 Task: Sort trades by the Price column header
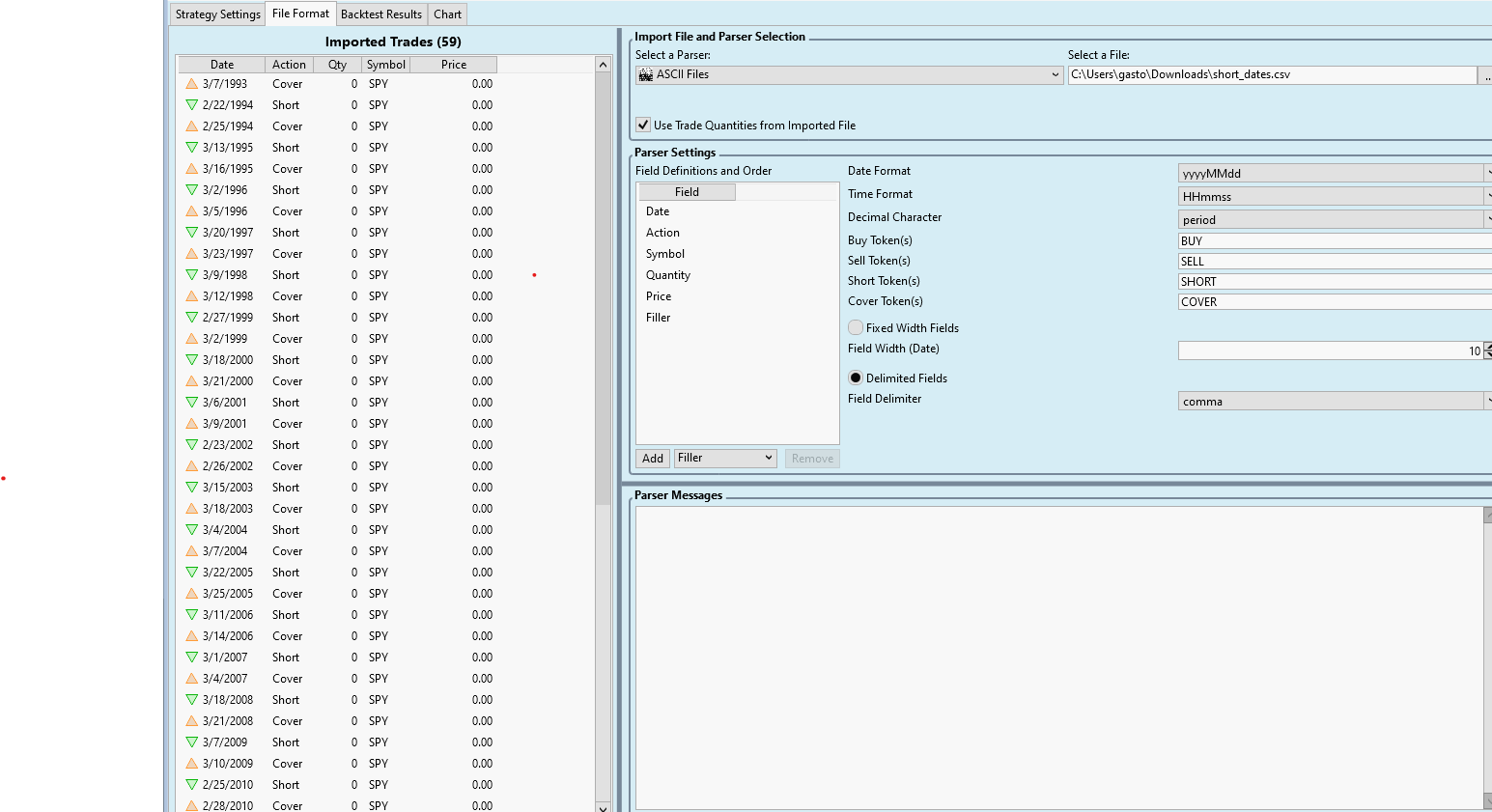(454, 65)
